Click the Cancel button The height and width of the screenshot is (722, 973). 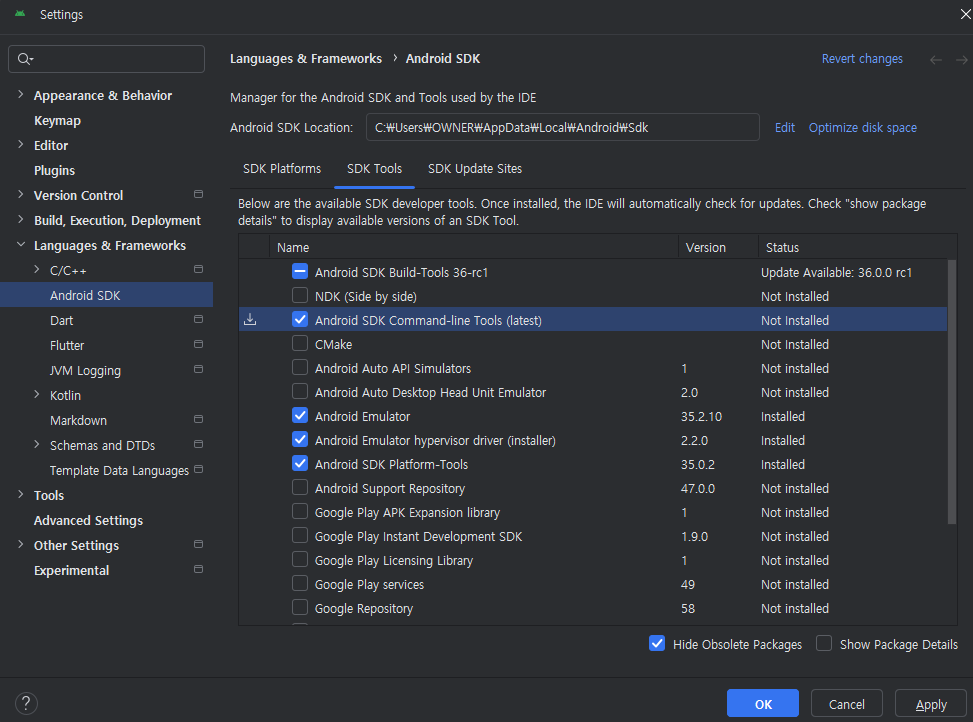point(846,703)
